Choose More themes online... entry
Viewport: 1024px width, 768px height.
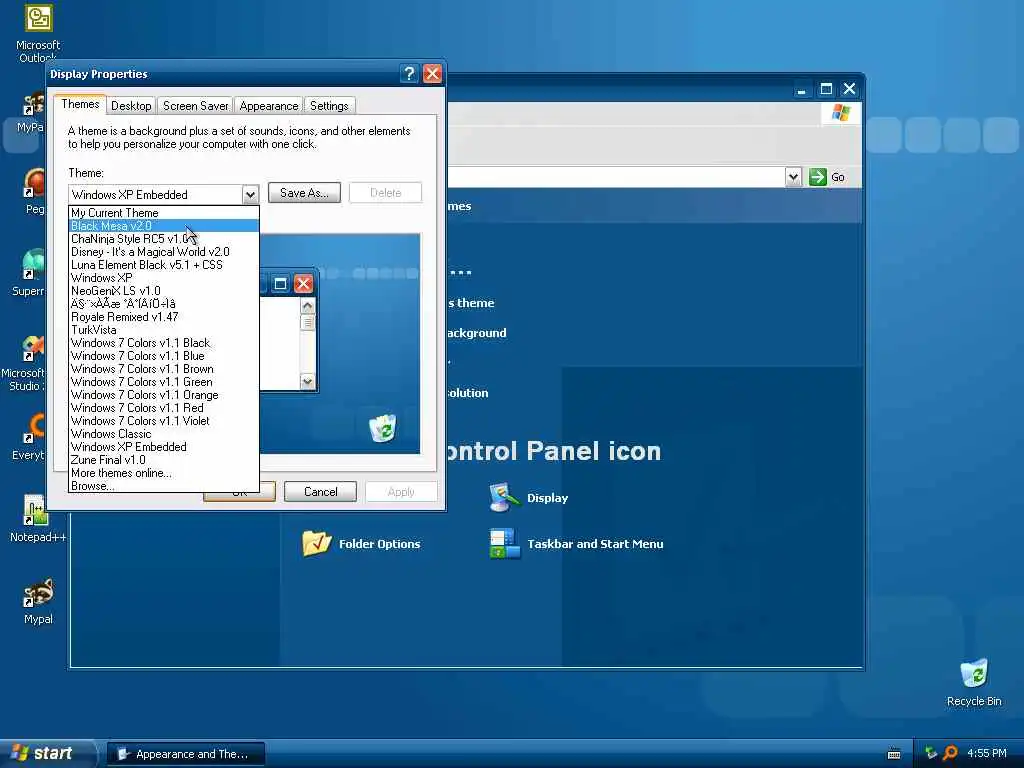pos(164,473)
